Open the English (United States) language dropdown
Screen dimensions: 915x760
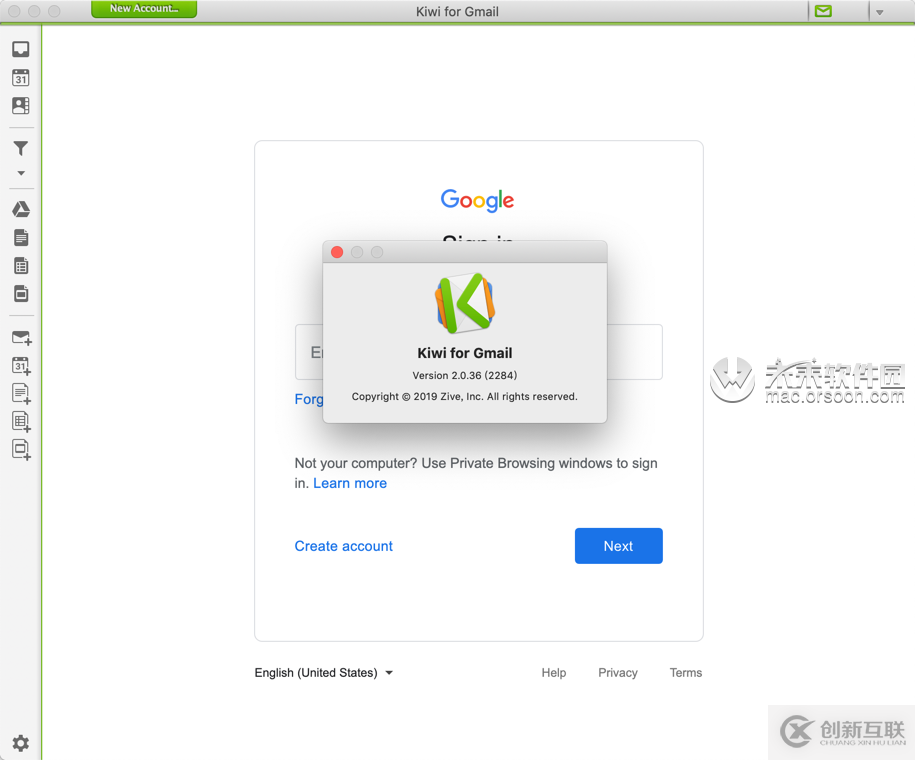(324, 672)
